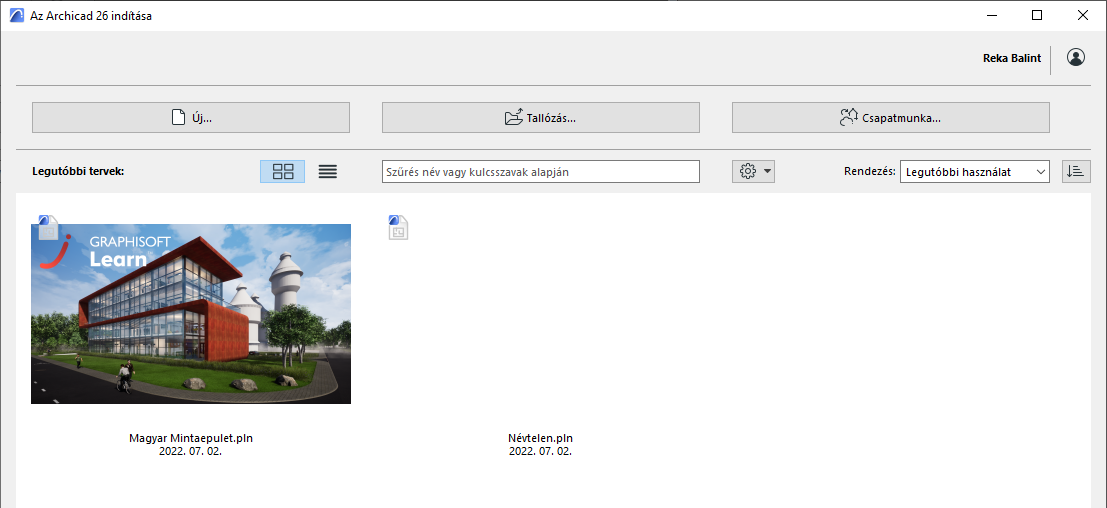Click the Új... new project button
Screen dimensions: 1107x508
[x=191, y=118]
